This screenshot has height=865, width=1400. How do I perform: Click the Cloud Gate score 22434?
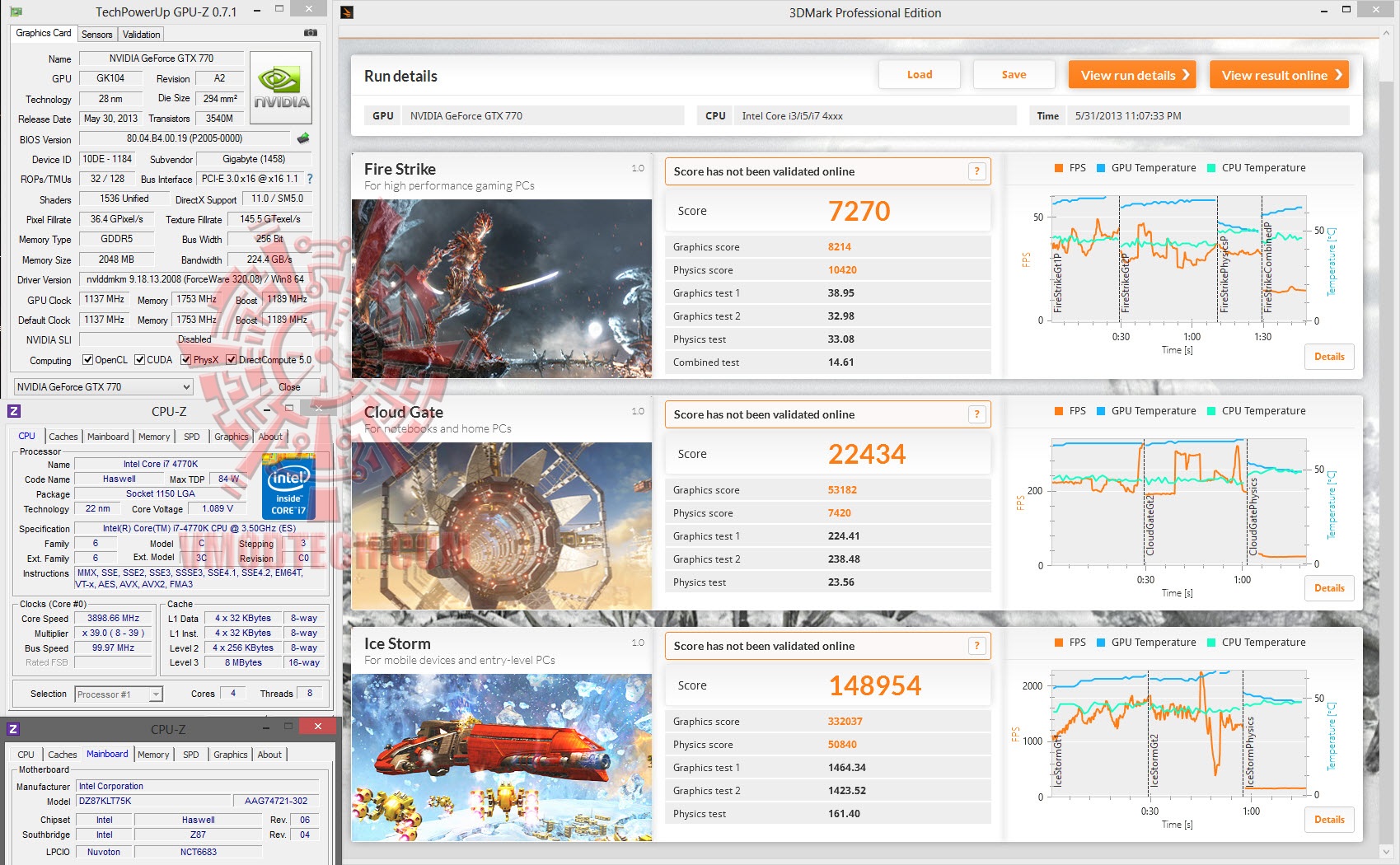pos(867,454)
